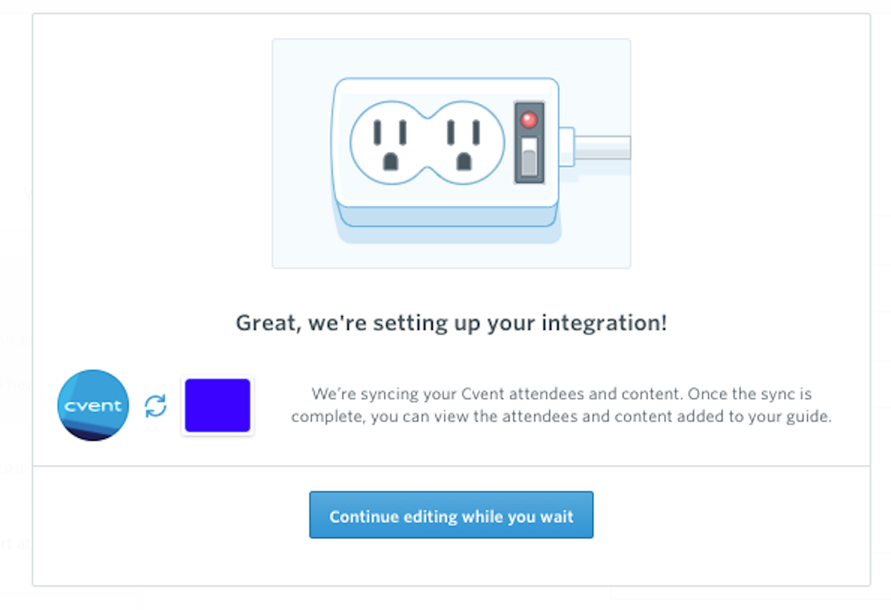The width and height of the screenshot is (891, 610).
Task: Select the solid blue guide square
Action: [x=218, y=405]
